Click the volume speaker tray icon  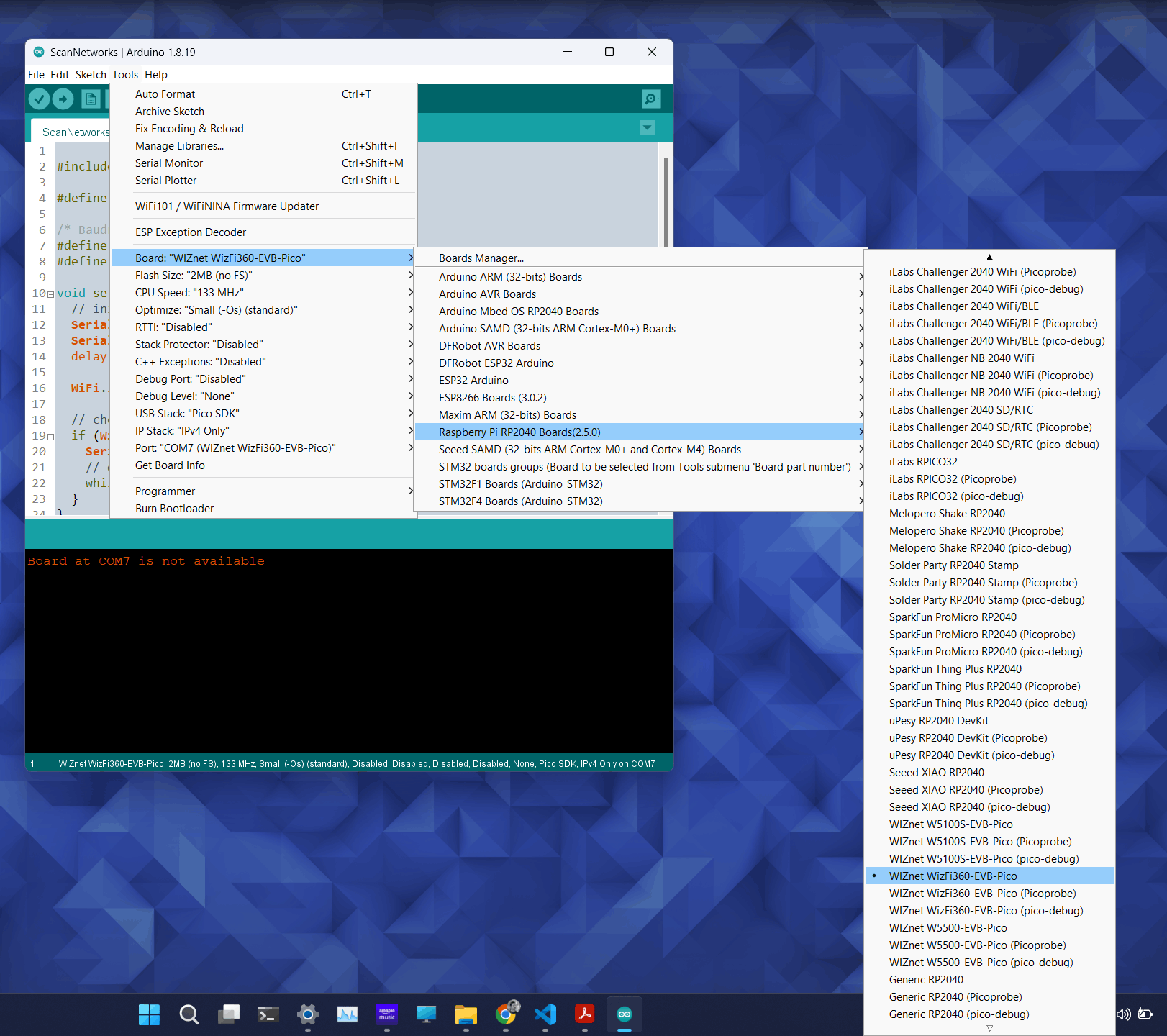click(1123, 1014)
